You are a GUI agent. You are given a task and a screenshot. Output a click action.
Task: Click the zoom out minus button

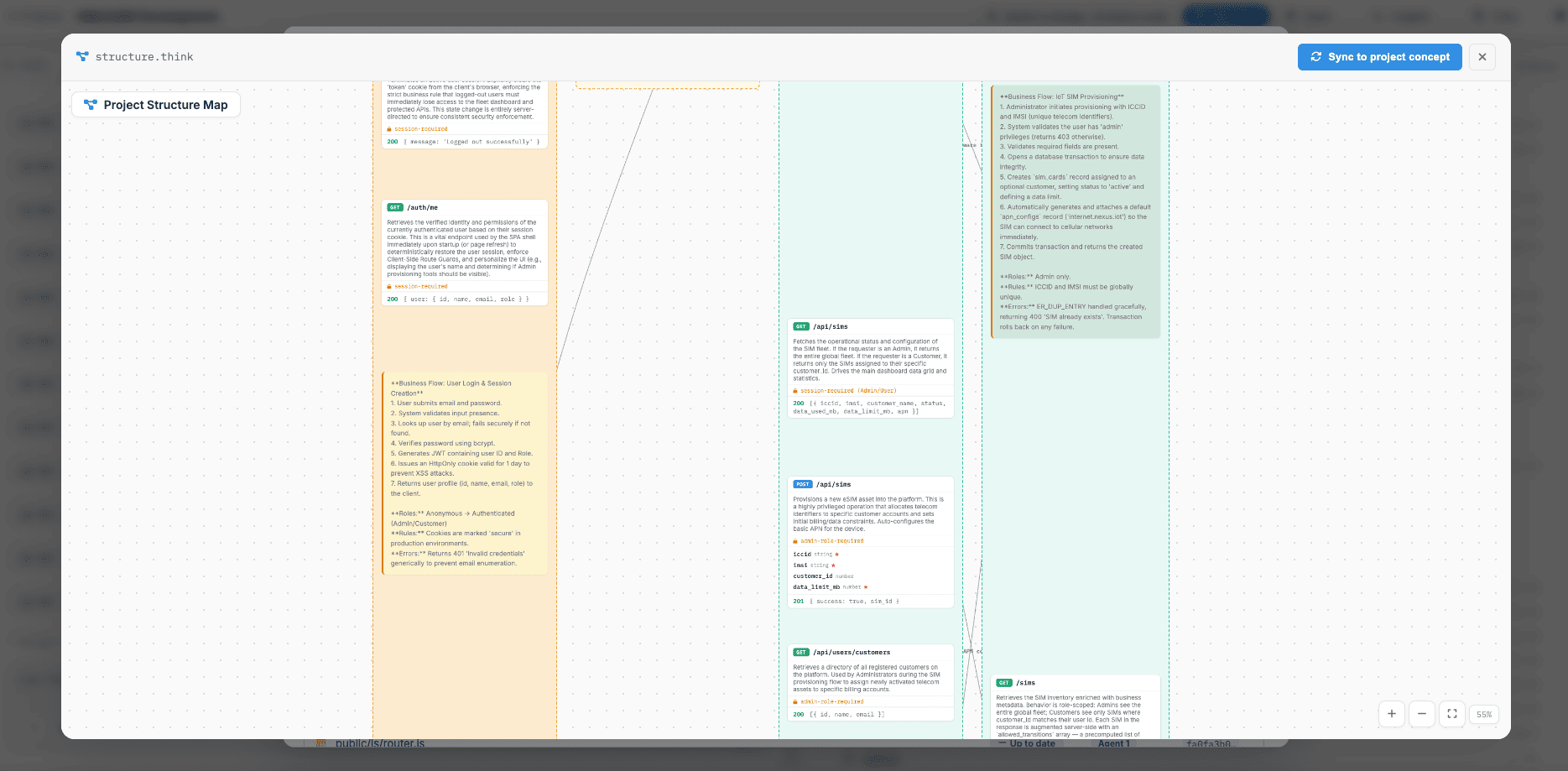(x=1422, y=714)
